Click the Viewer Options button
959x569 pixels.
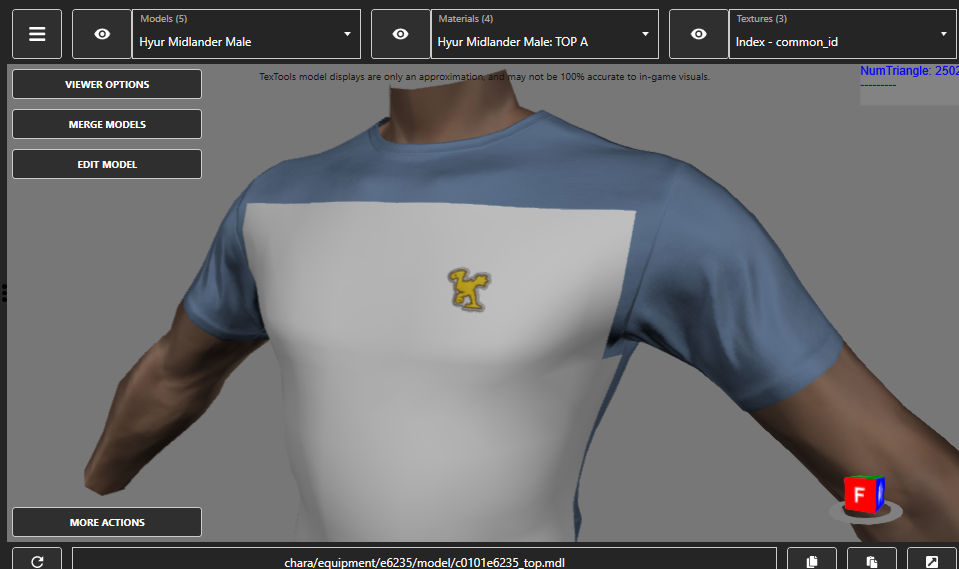pos(107,84)
